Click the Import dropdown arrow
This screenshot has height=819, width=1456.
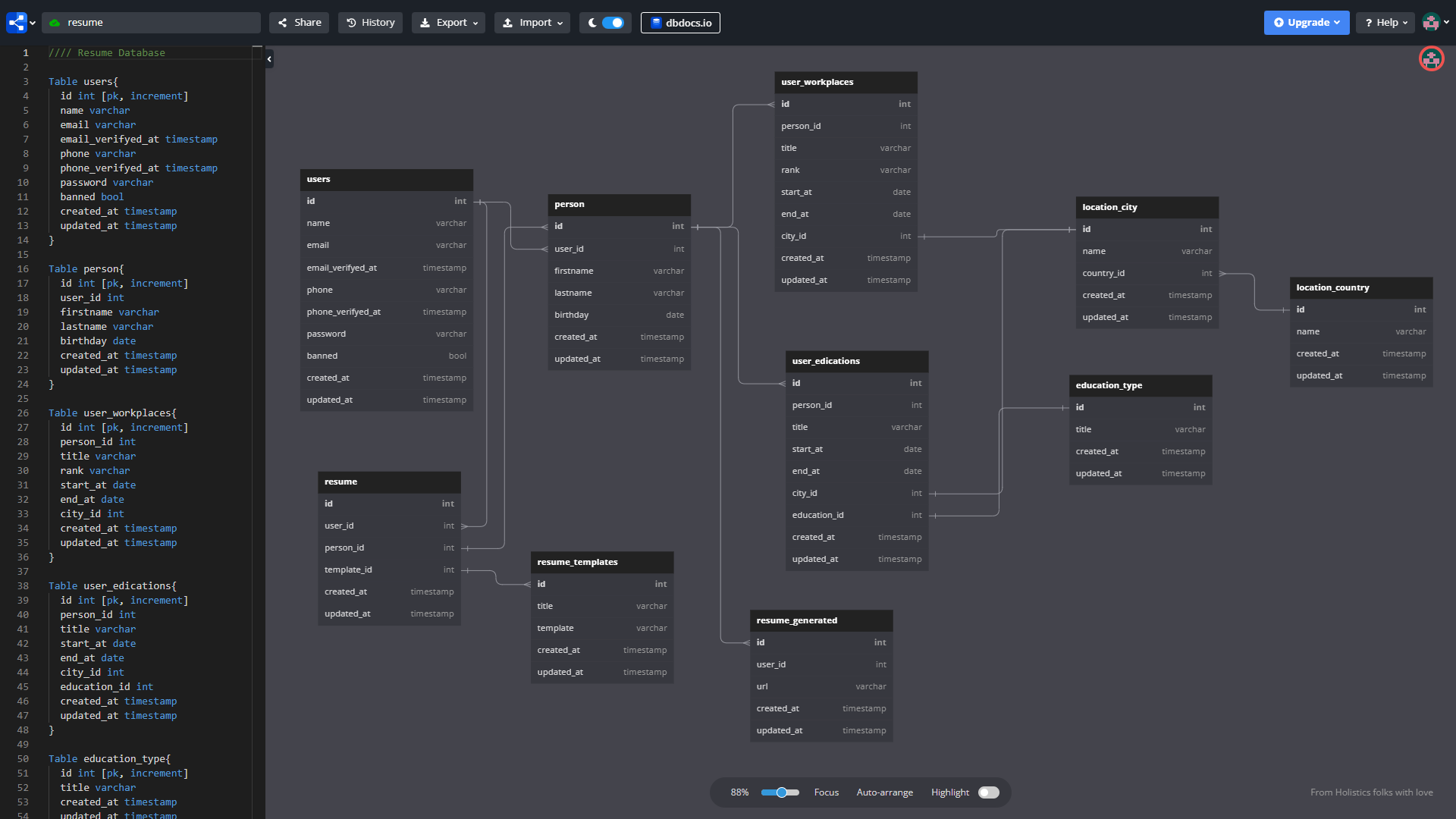[x=559, y=23]
